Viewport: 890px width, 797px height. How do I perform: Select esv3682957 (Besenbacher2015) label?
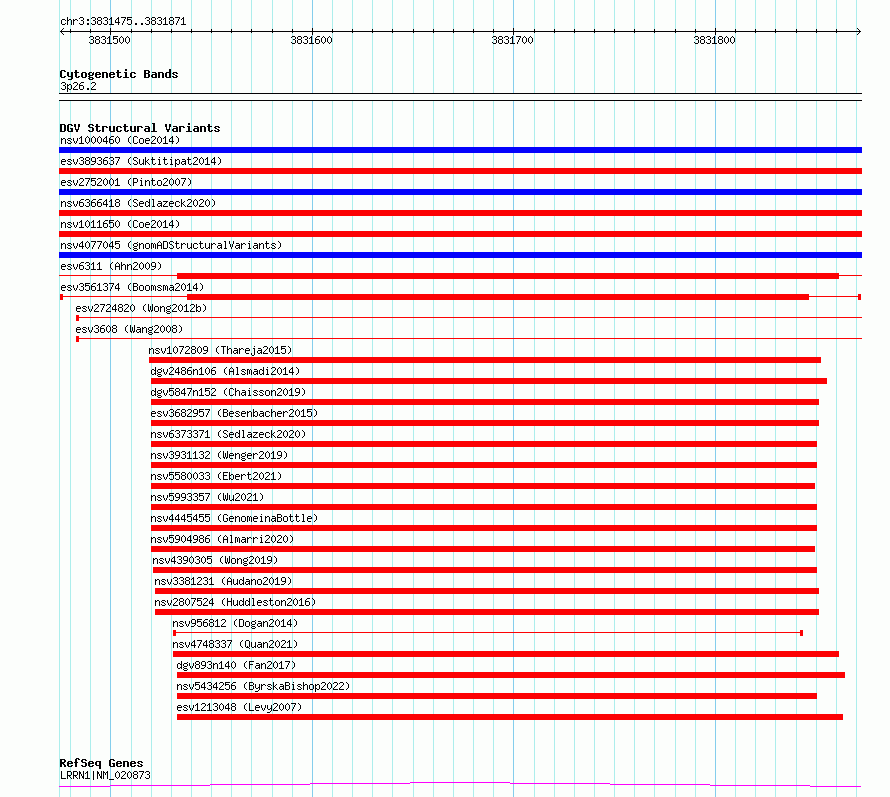[x=234, y=413]
